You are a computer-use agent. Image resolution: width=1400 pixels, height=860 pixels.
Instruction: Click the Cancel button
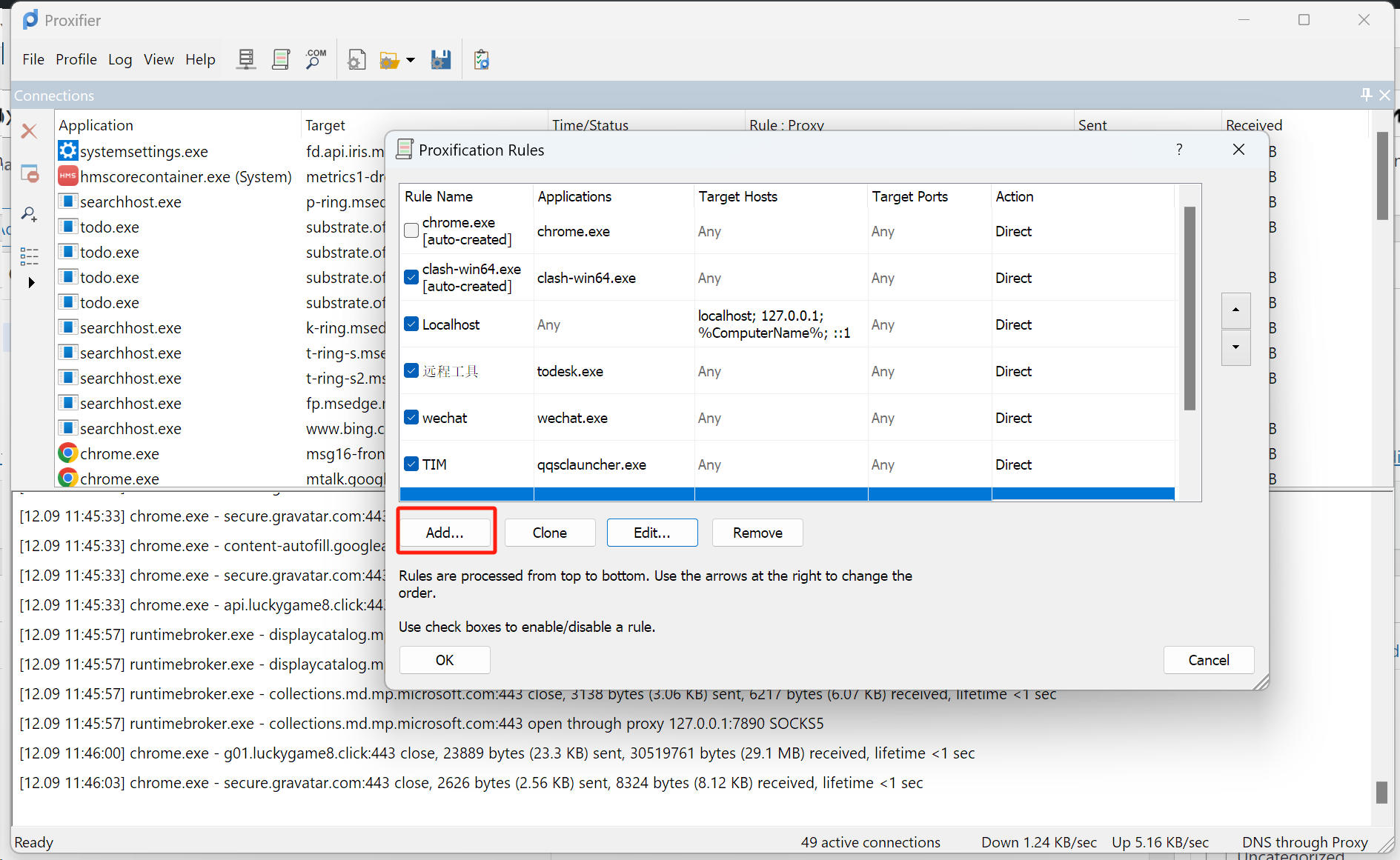1209,660
